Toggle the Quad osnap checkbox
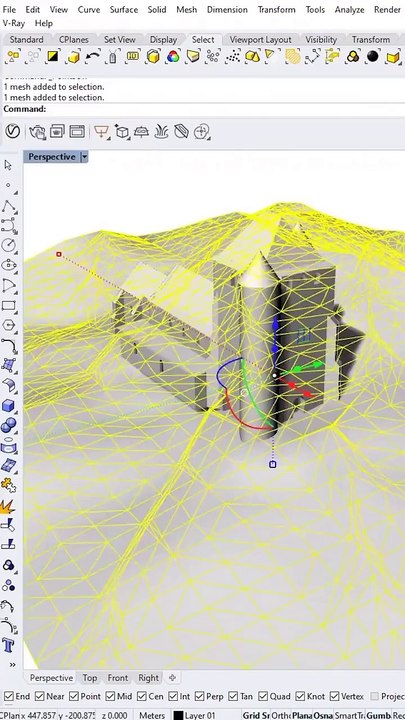405x720 pixels. [263, 697]
